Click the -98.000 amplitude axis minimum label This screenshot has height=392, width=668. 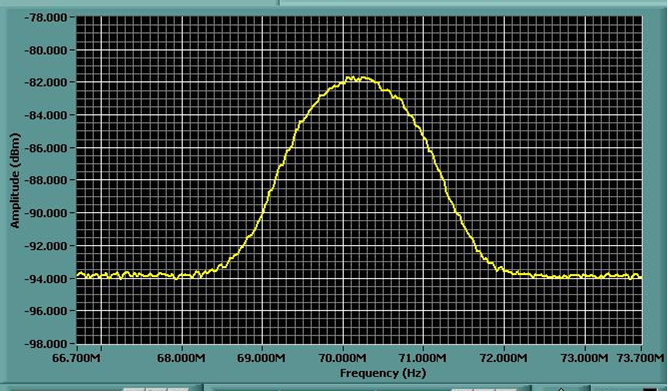46,343
